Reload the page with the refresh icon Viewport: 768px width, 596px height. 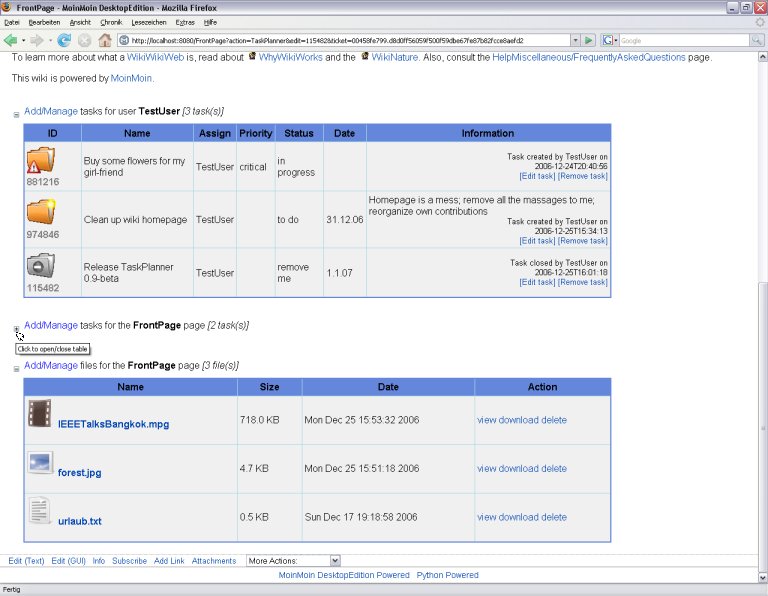coord(64,41)
